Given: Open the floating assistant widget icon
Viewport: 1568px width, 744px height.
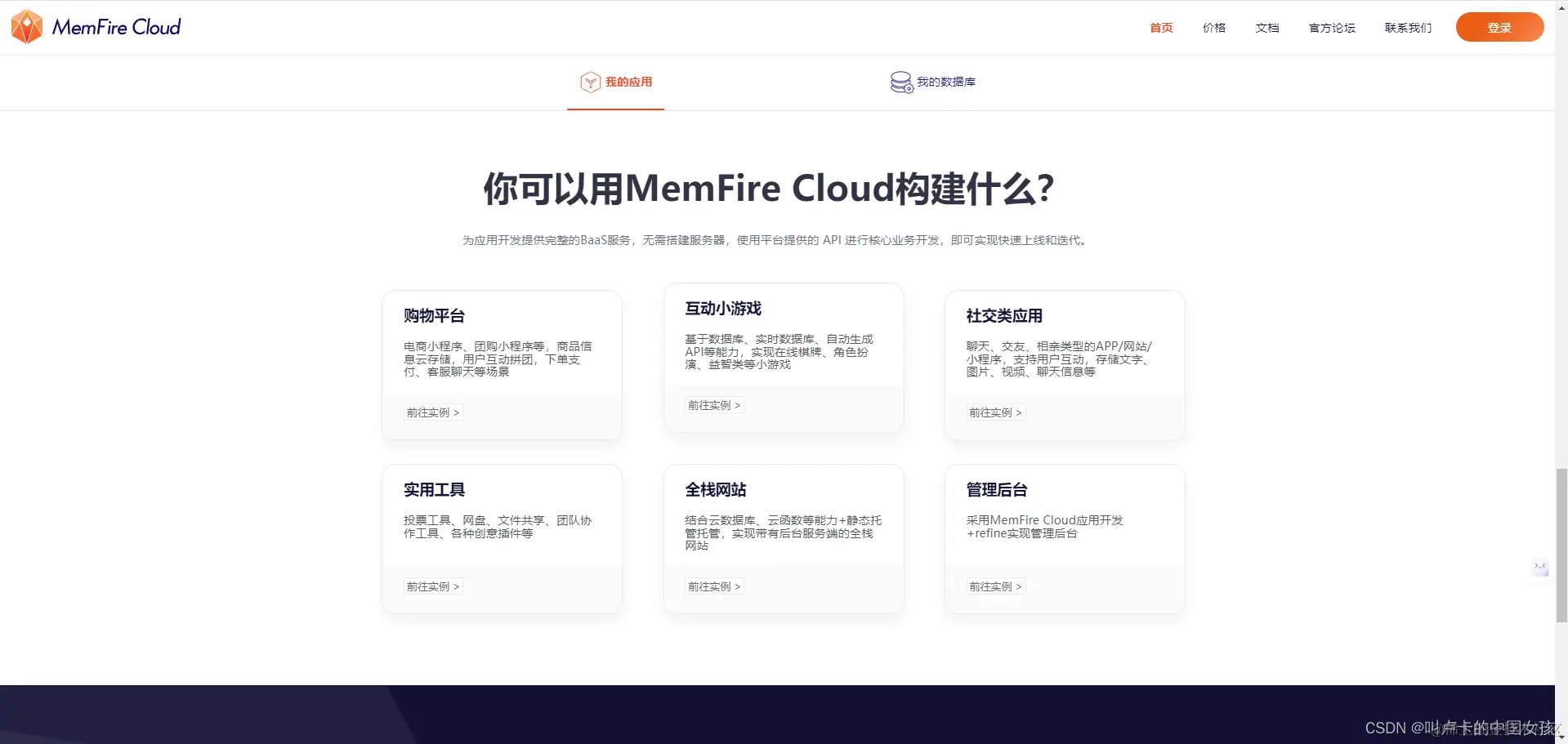Looking at the screenshot, I should (1540, 568).
